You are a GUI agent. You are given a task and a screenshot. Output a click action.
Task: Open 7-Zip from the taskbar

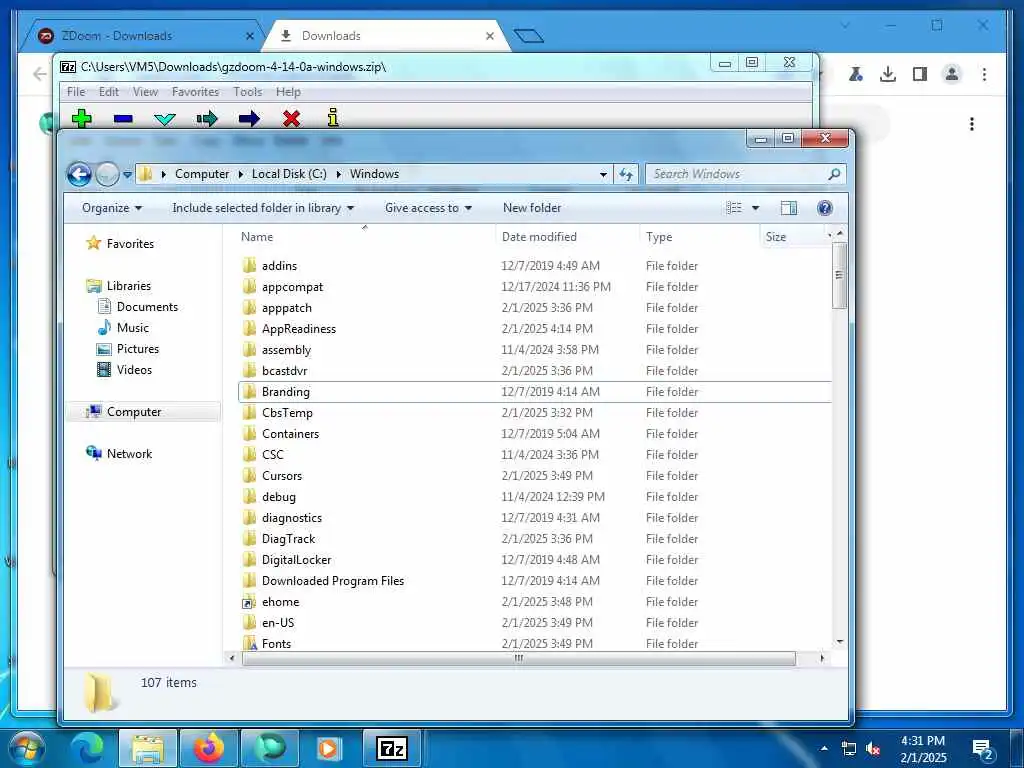[x=392, y=748]
